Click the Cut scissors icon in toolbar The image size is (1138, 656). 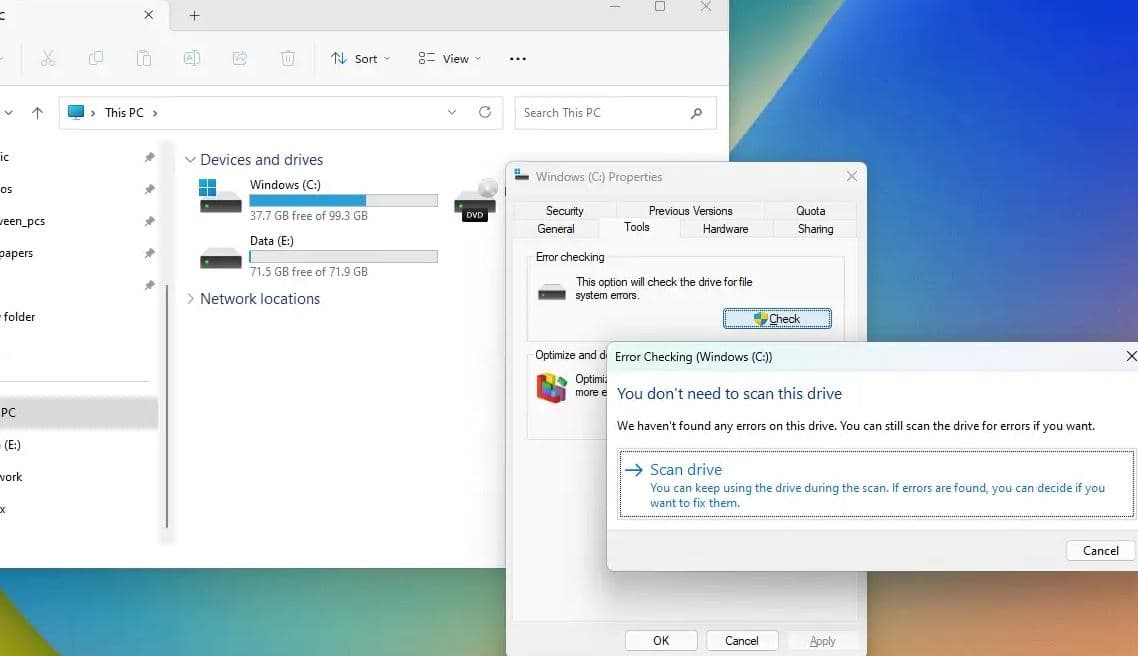pyautogui.click(x=47, y=59)
